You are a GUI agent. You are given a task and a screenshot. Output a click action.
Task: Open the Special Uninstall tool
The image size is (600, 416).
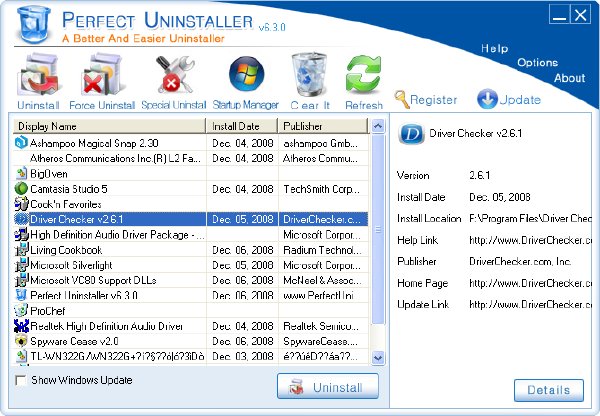(x=174, y=75)
